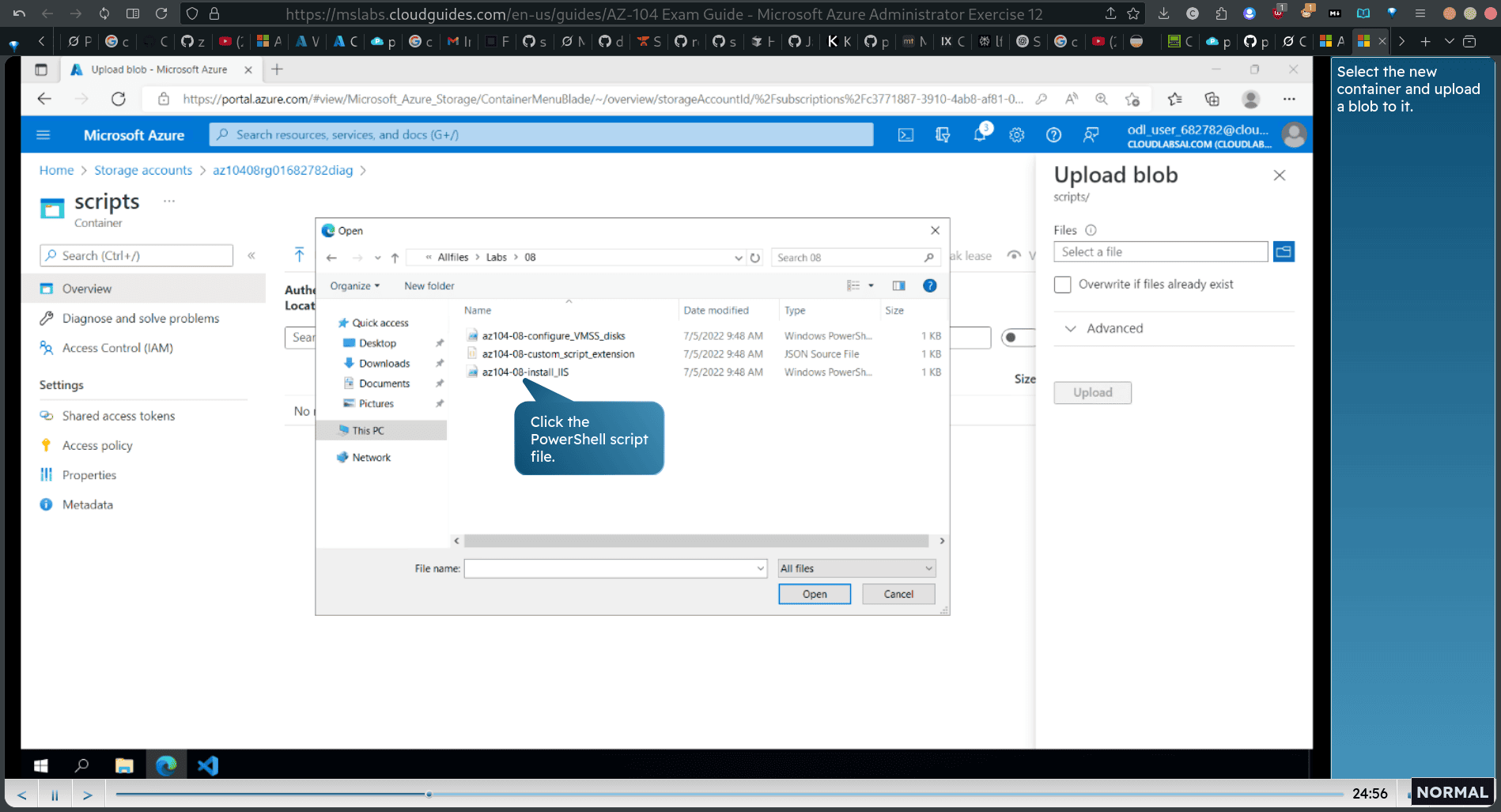Open the Azure portal hamburger menu
The width and height of the screenshot is (1501, 812).
click(x=43, y=135)
